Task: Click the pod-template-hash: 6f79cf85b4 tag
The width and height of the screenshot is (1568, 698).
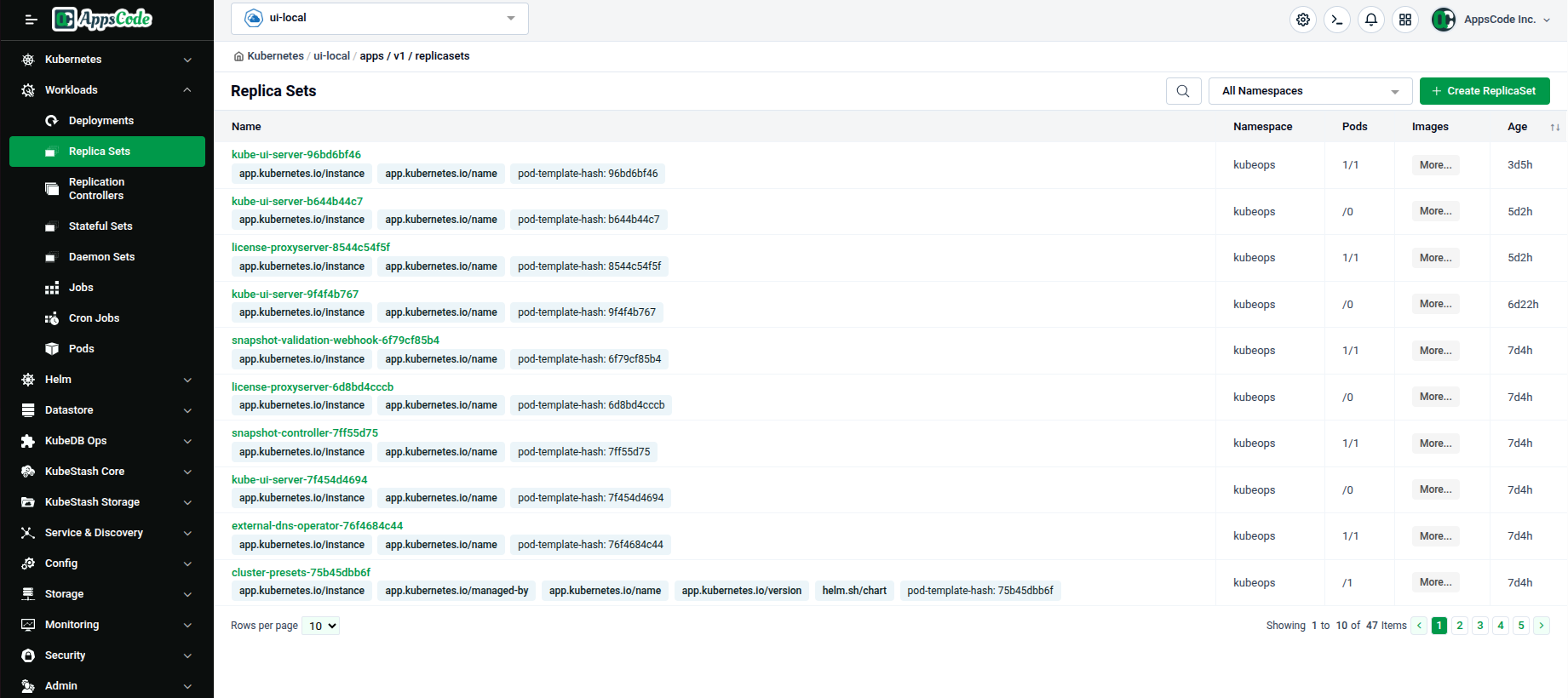Action: pos(589,359)
